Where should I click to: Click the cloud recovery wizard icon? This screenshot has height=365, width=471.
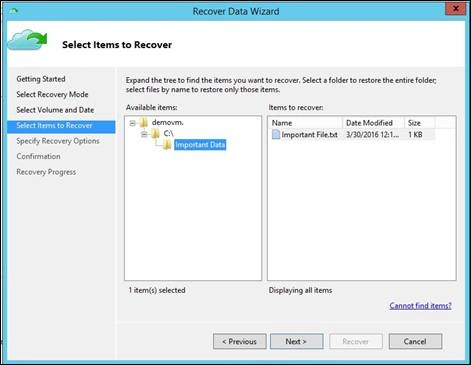27,40
